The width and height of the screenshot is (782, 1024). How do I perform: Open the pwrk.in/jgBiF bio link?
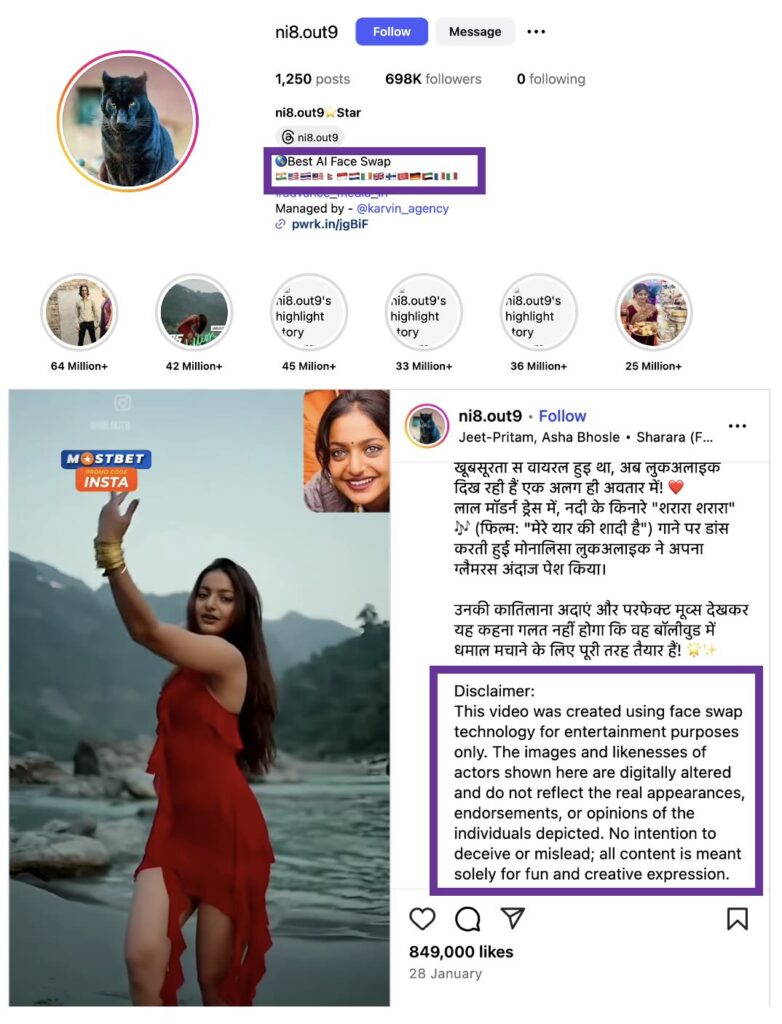click(329, 224)
